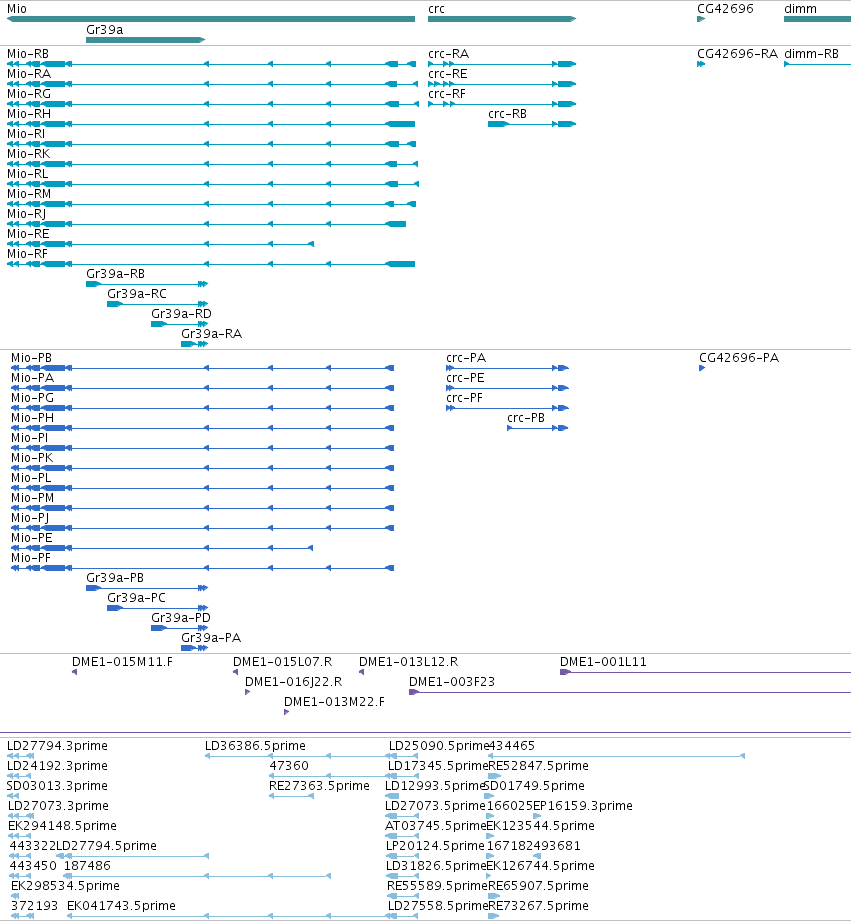Select the Mio-PA protein label
This screenshot has width=851, height=921.
click(33, 378)
